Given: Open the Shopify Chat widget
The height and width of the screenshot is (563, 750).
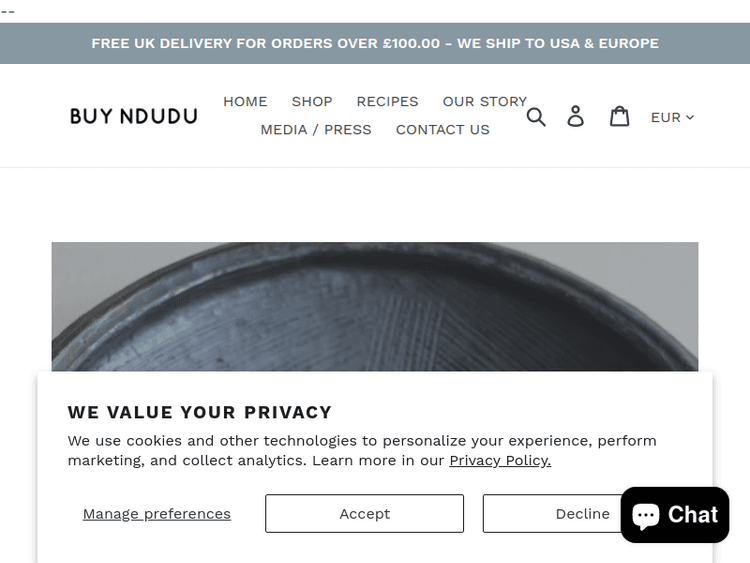Looking at the screenshot, I should 675,515.
